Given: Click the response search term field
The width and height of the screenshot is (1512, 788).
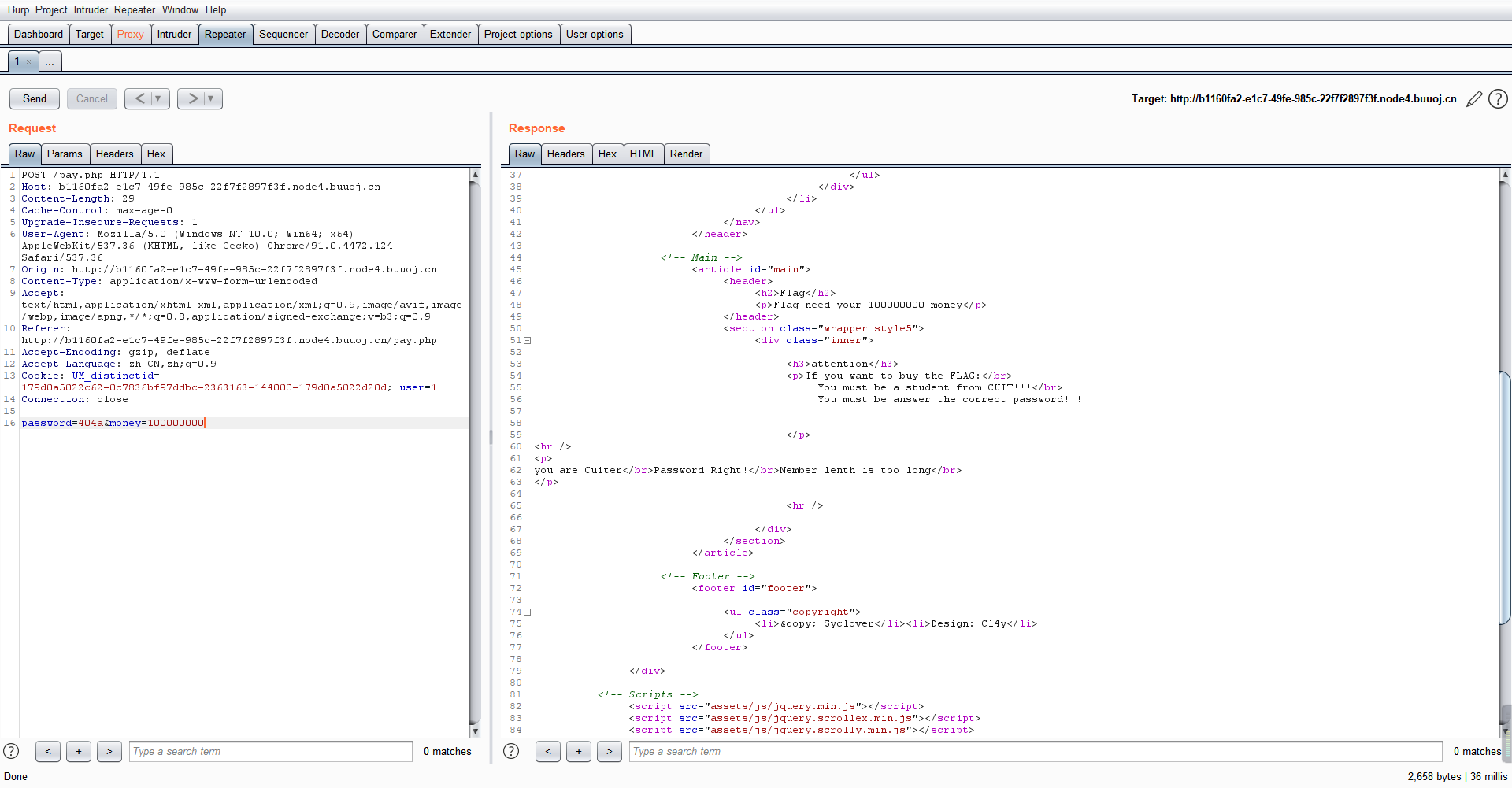Looking at the screenshot, I should pos(1035,751).
